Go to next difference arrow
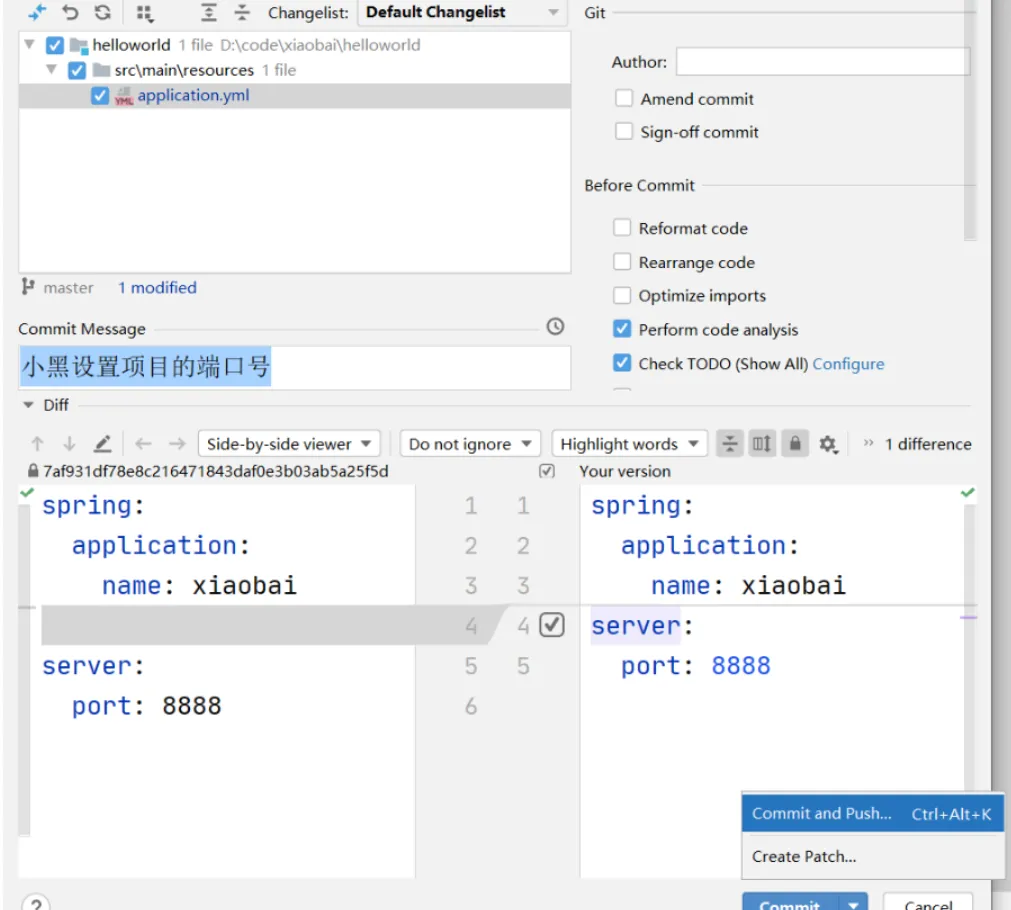Image resolution: width=1011 pixels, height=910 pixels. tap(69, 444)
